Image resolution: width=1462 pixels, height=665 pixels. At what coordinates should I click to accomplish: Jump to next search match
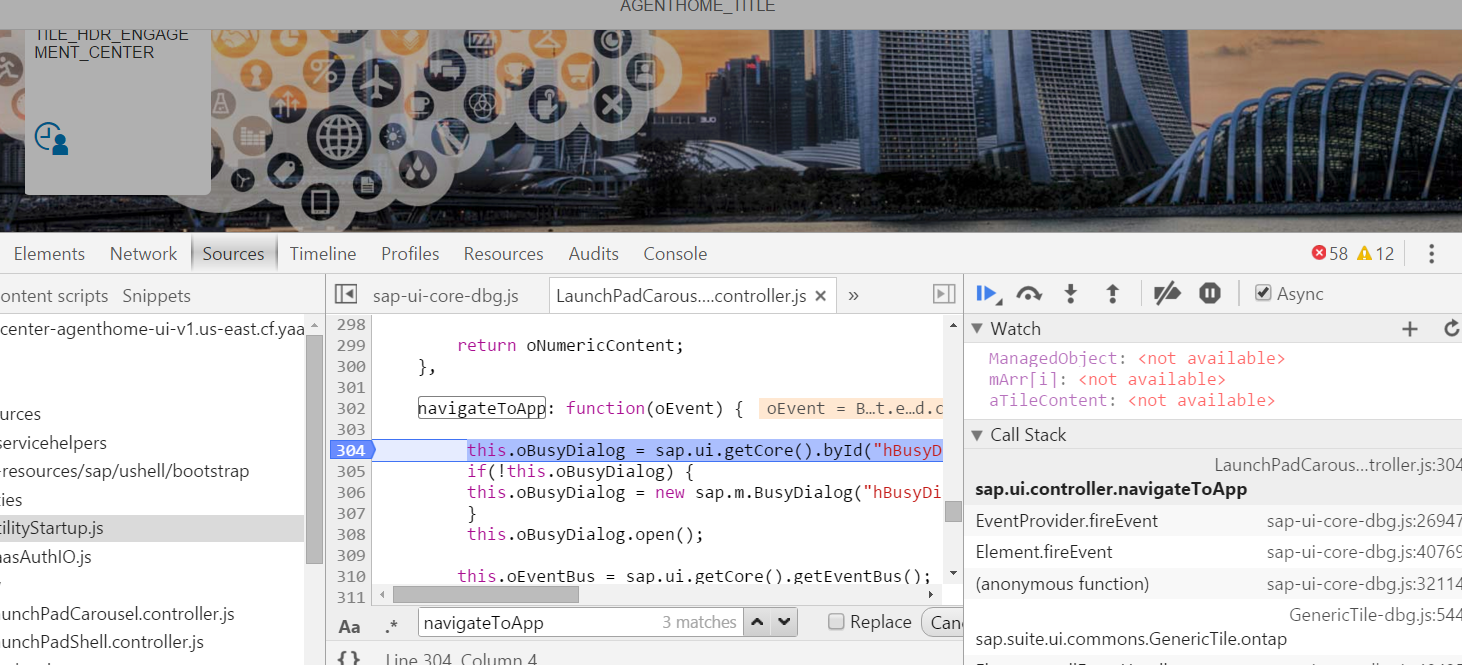784,622
